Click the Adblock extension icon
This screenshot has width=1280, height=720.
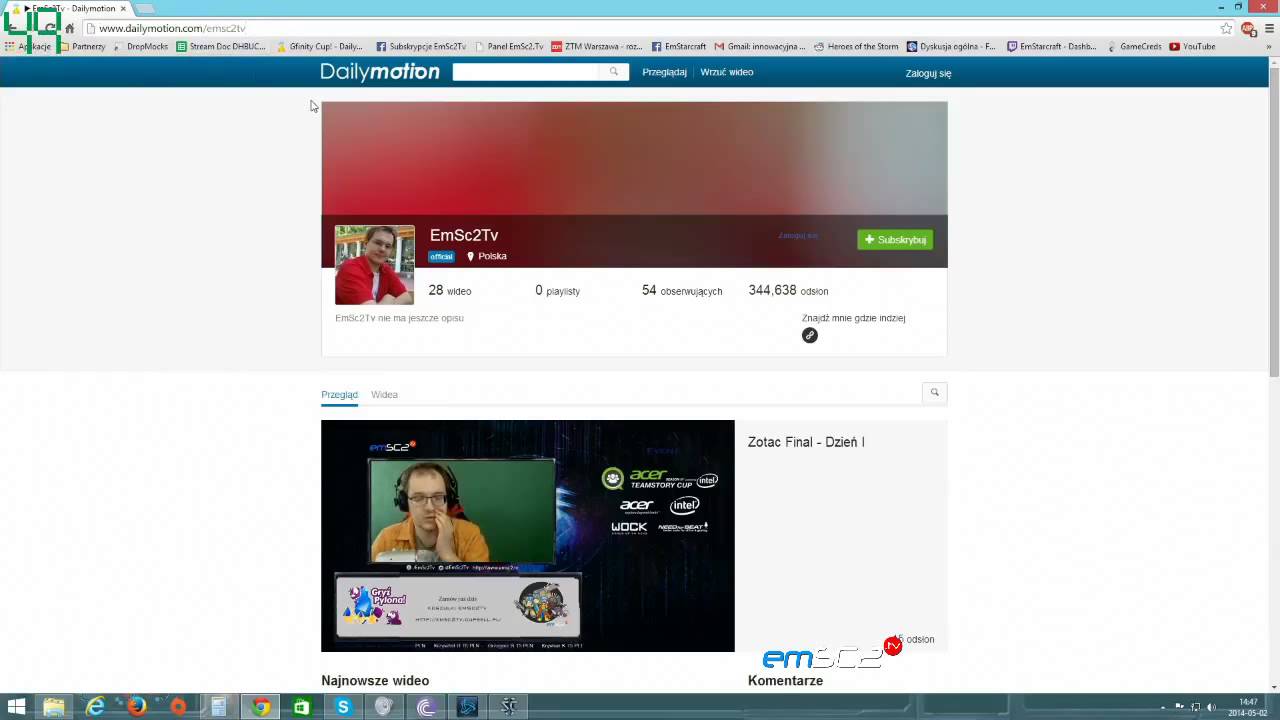1248,28
